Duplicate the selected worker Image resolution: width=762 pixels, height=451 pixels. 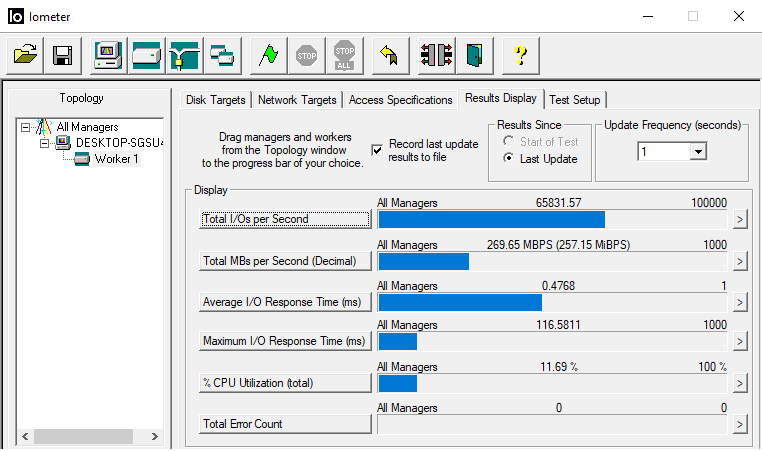coord(222,55)
